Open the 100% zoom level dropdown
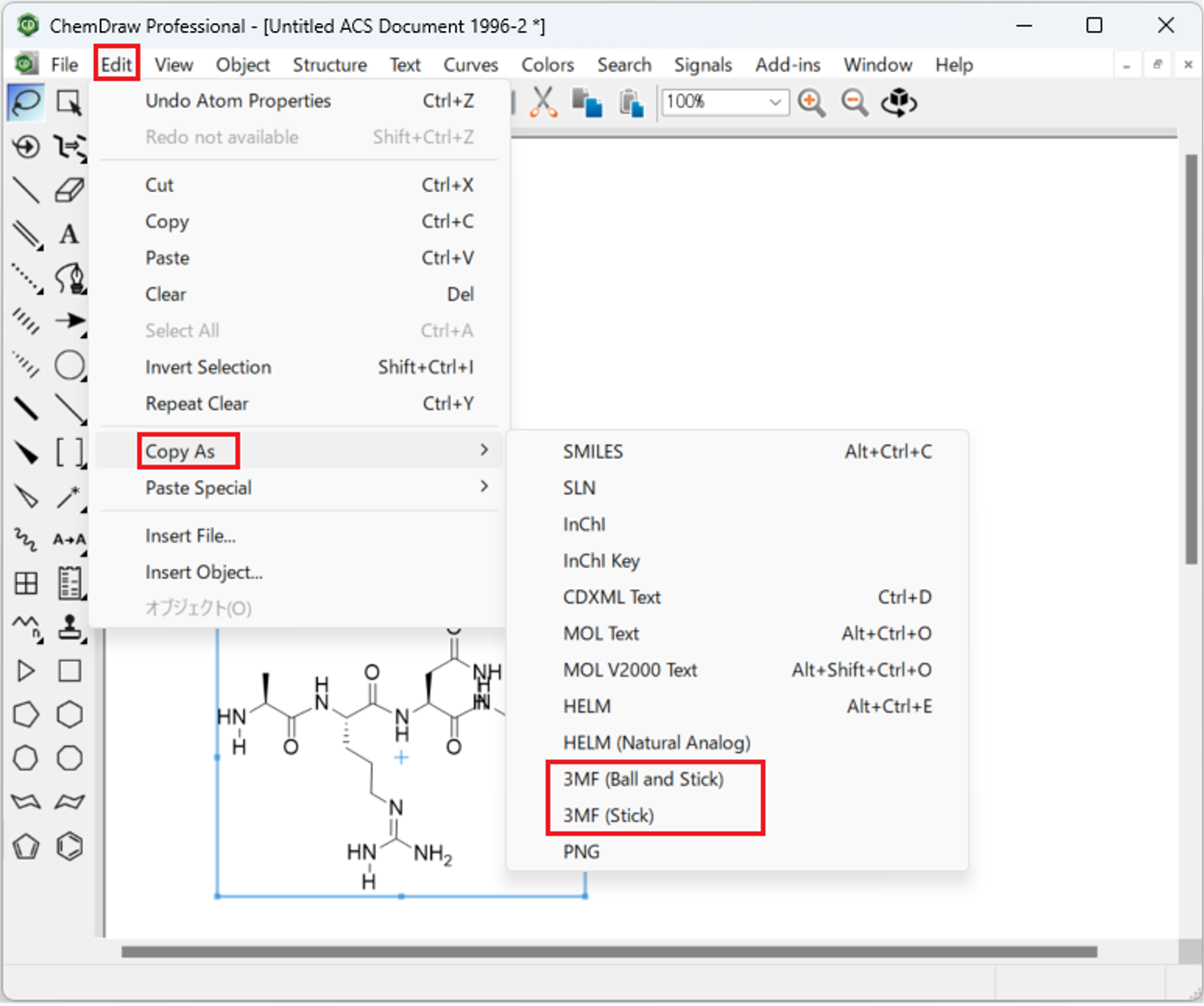This screenshot has height=1006, width=1204. point(774,103)
